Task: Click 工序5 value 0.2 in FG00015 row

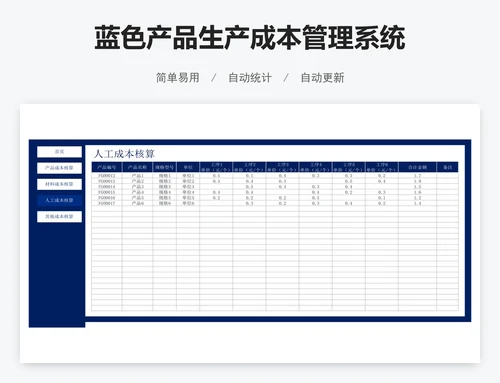Action: pyautogui.click(x=349, y=192)
